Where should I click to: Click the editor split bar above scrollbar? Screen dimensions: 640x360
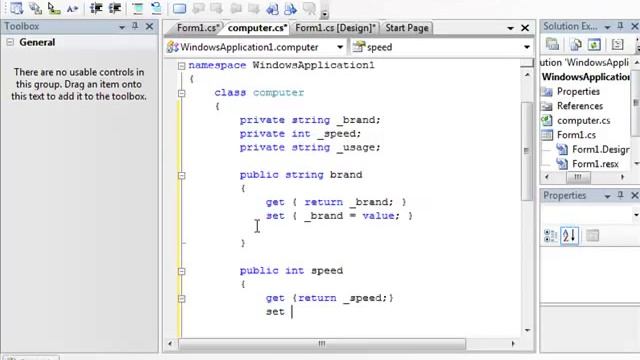527,62
